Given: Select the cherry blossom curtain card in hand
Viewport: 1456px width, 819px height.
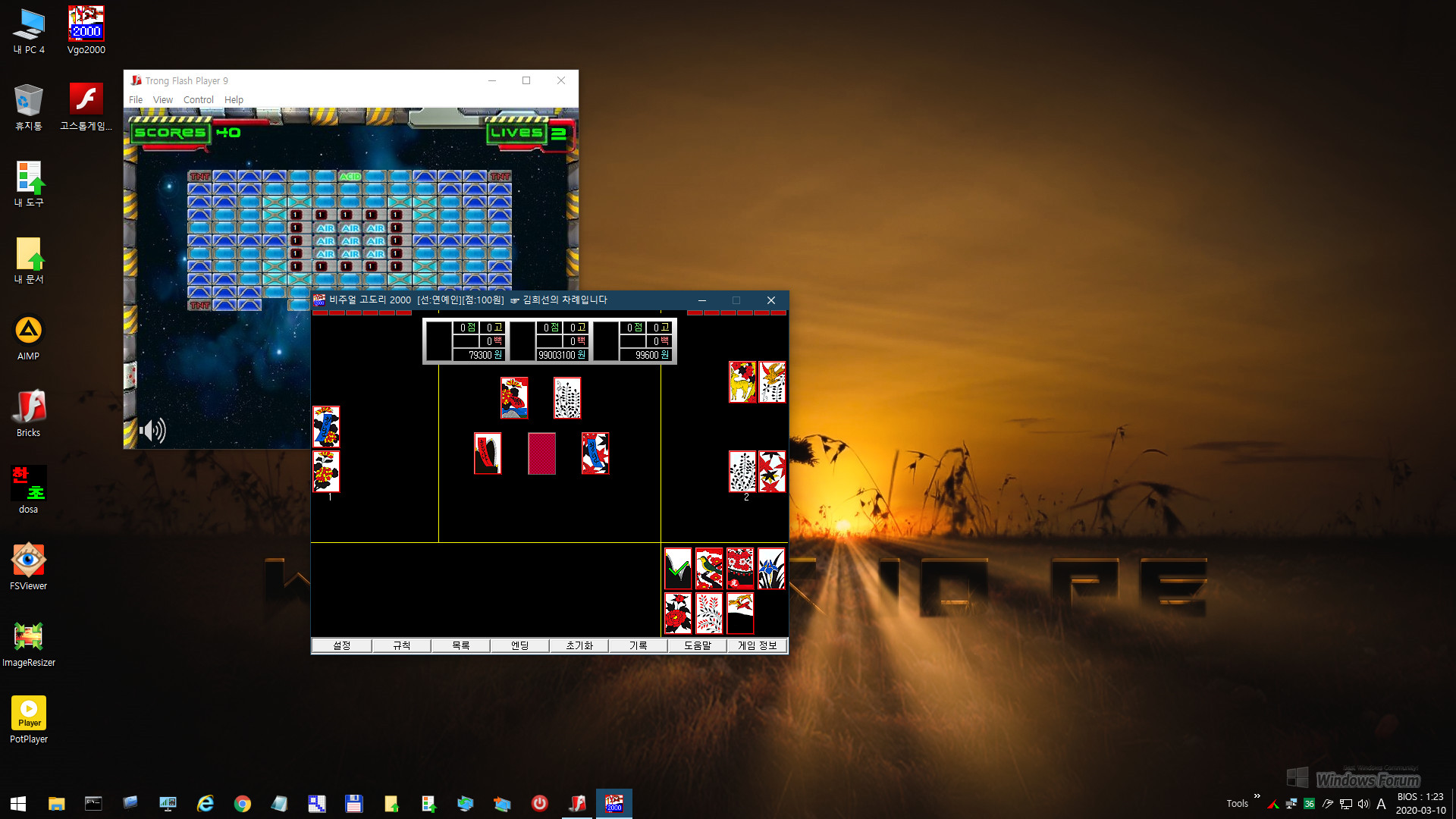Looking at the screenshot, I should [740, 569].
